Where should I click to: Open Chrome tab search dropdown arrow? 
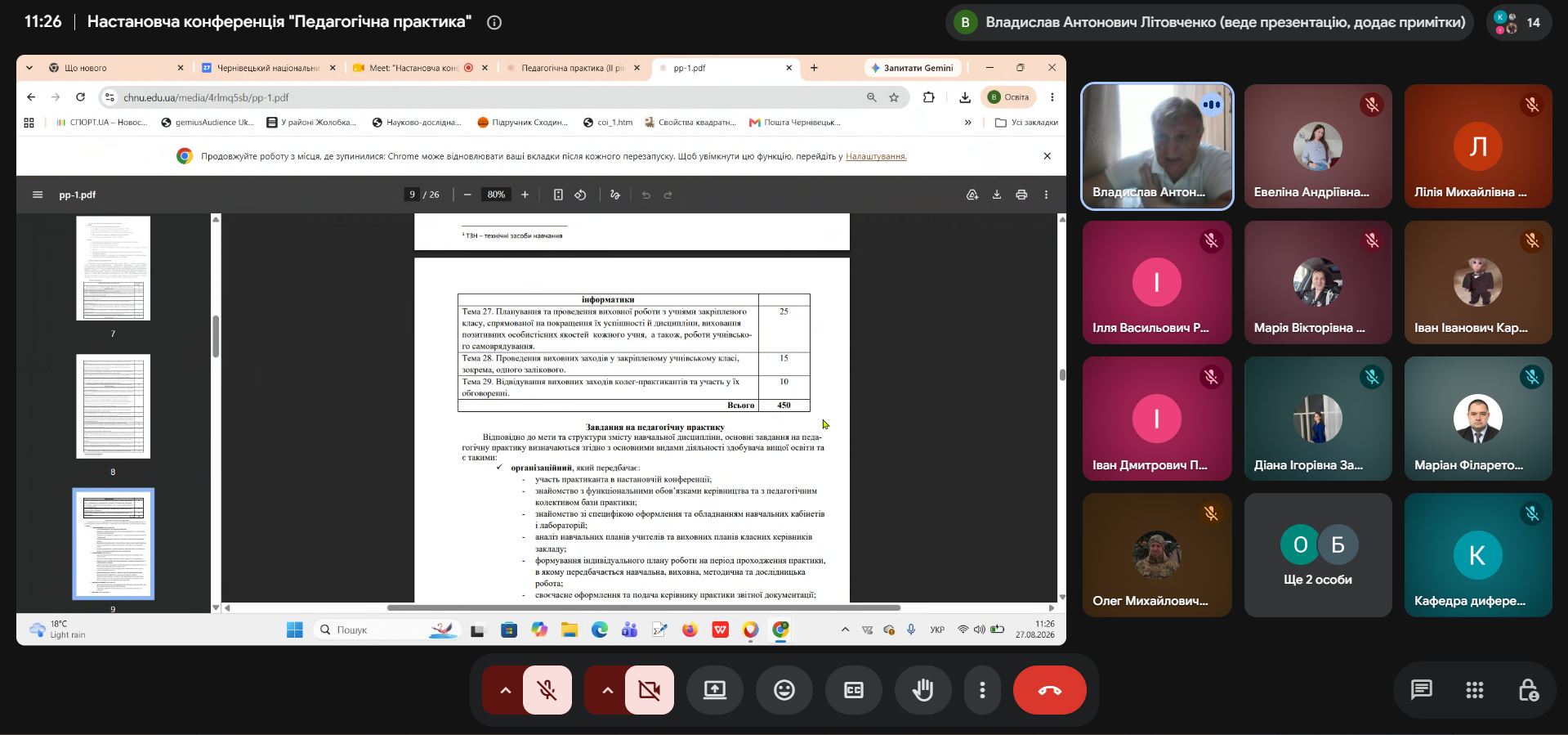pos(29,68)
